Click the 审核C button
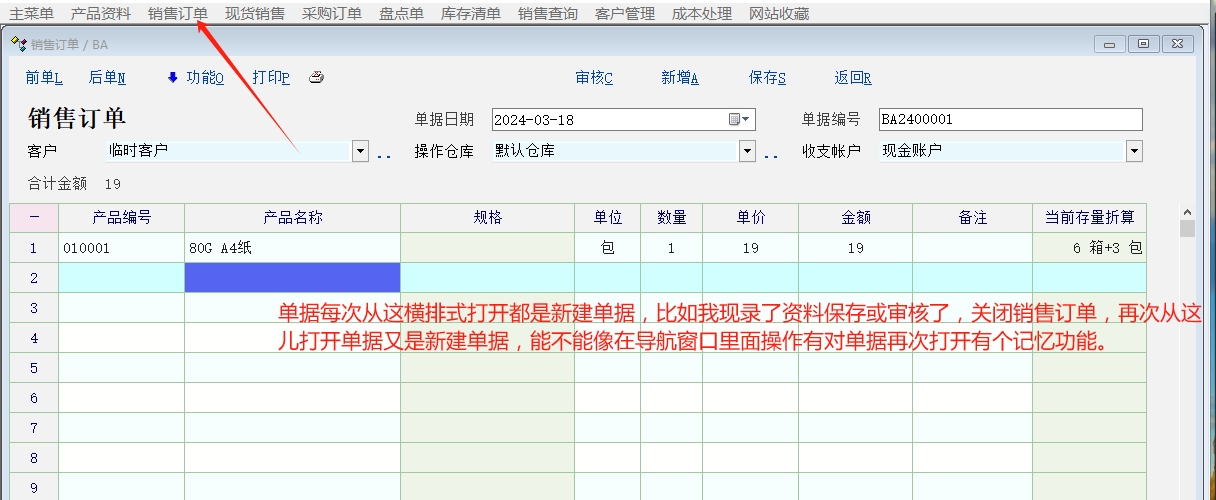1216x500 pixels. [x=594, y=78]
